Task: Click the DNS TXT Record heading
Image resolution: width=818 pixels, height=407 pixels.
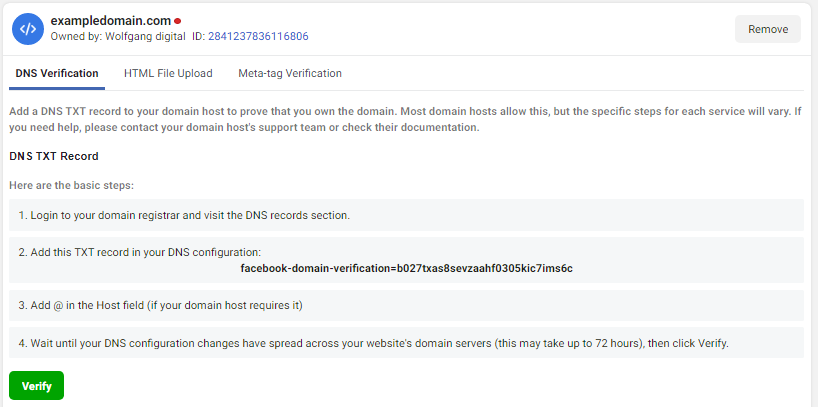Action: [x=54, y=156]
